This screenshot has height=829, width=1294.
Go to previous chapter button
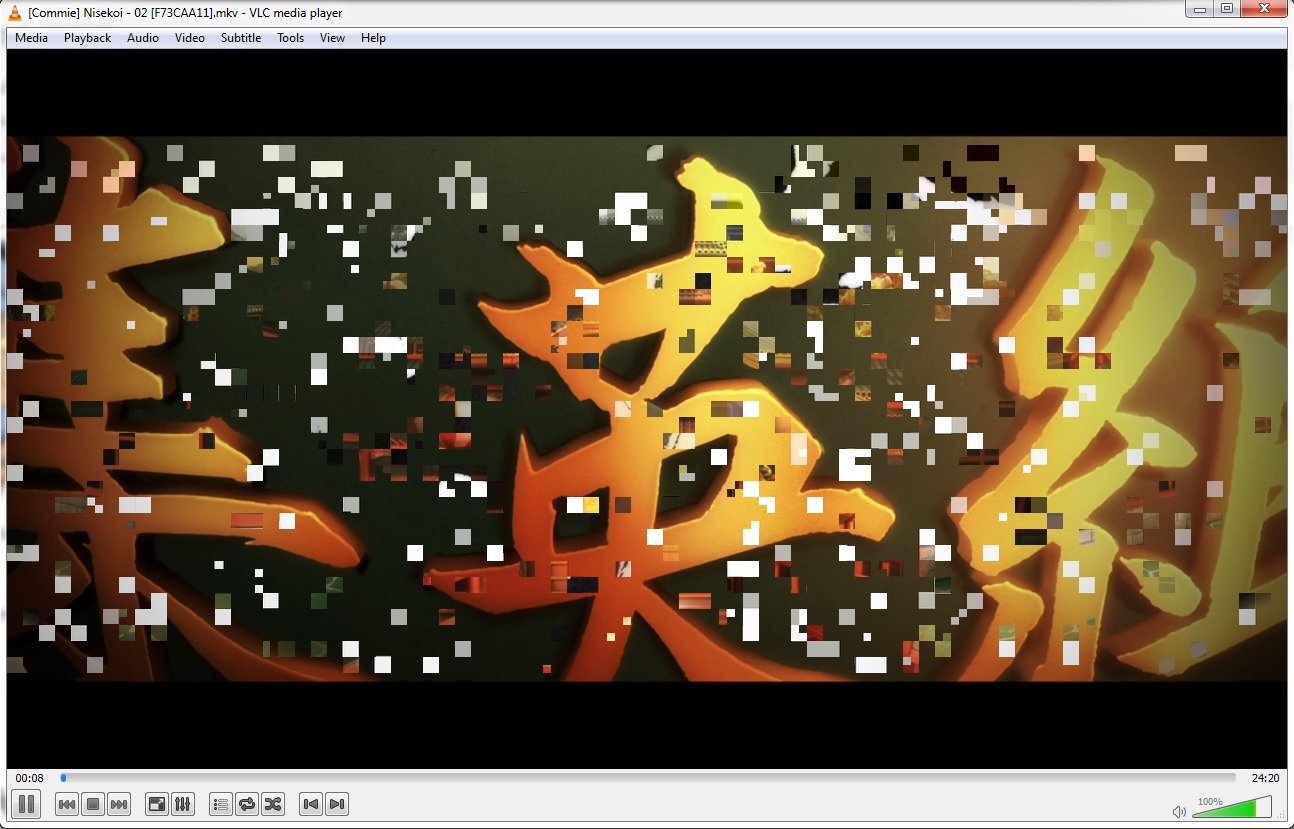coord(311,804)
